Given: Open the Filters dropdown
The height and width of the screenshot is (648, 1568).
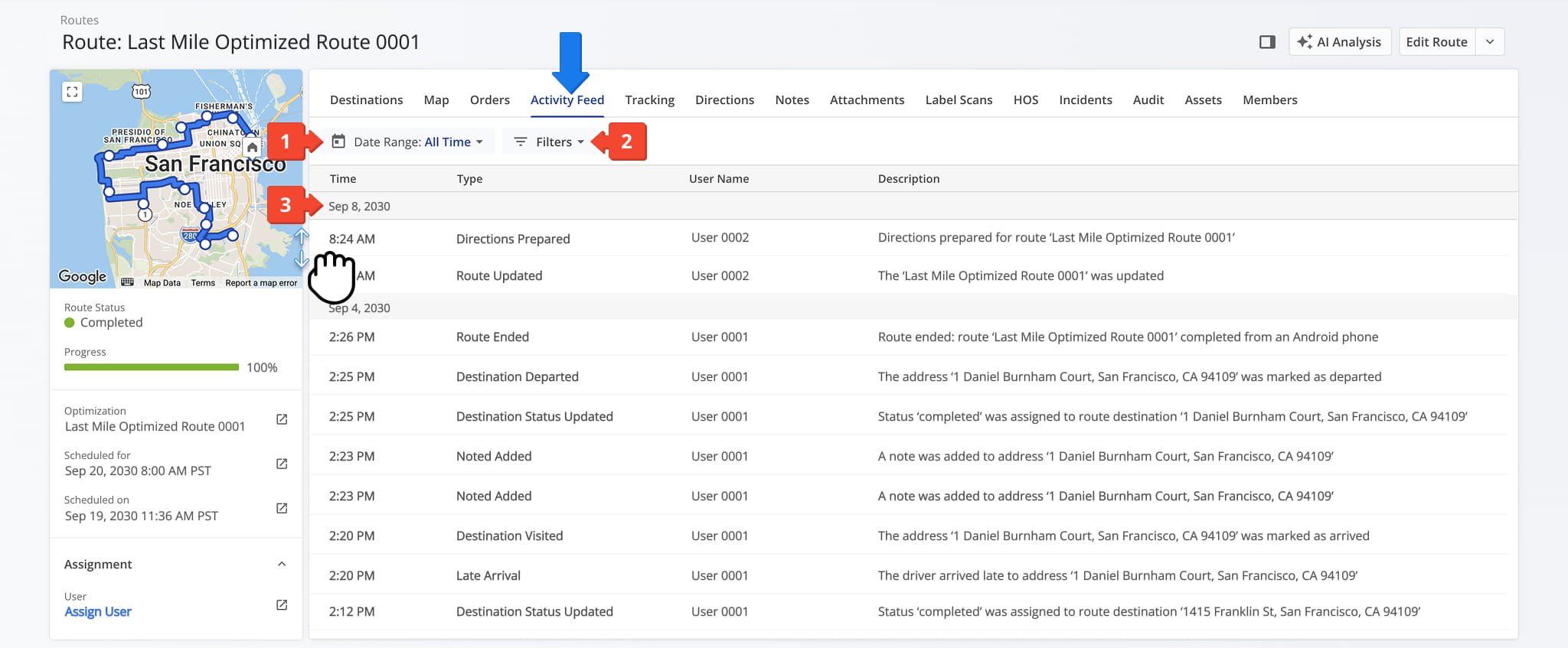Looking at the screenshot, I should [550, 142].
